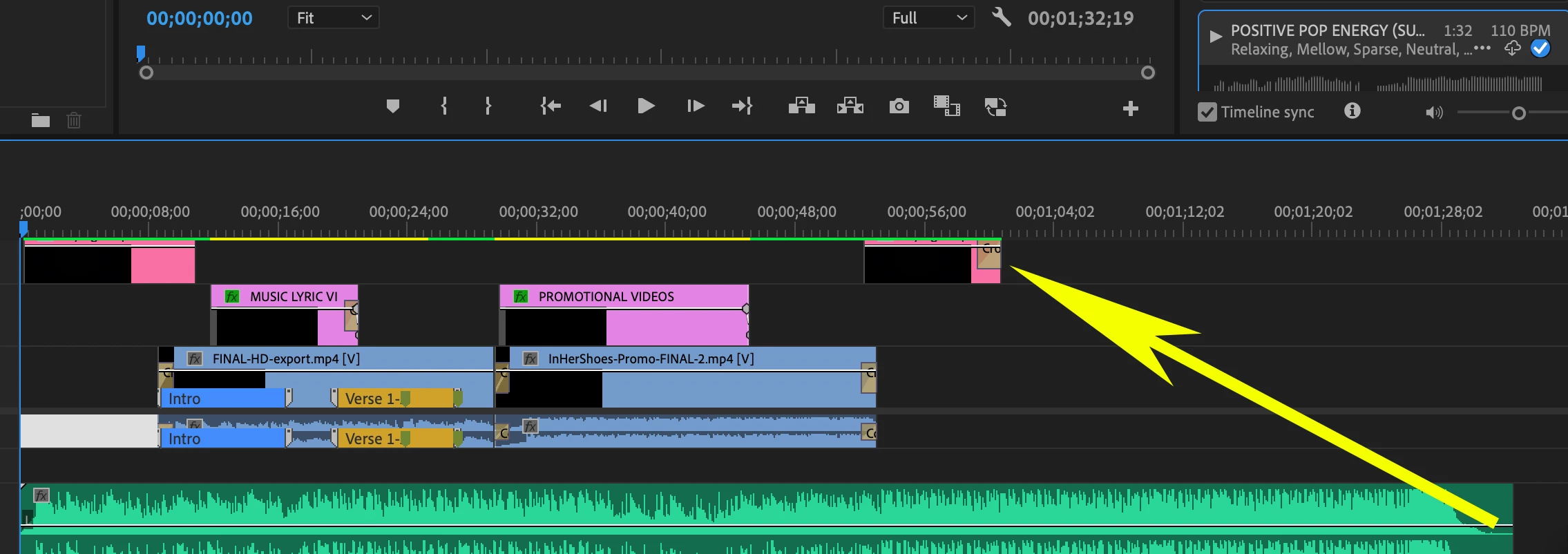
Task: Step back one frame
Action: point(598,106)
